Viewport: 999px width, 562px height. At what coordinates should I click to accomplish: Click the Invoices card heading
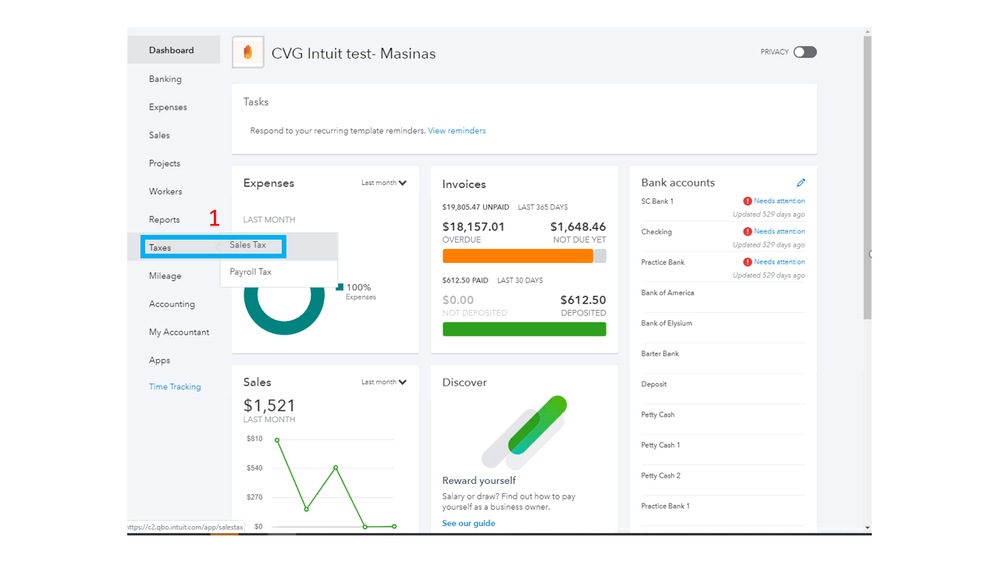click(464, 184)
